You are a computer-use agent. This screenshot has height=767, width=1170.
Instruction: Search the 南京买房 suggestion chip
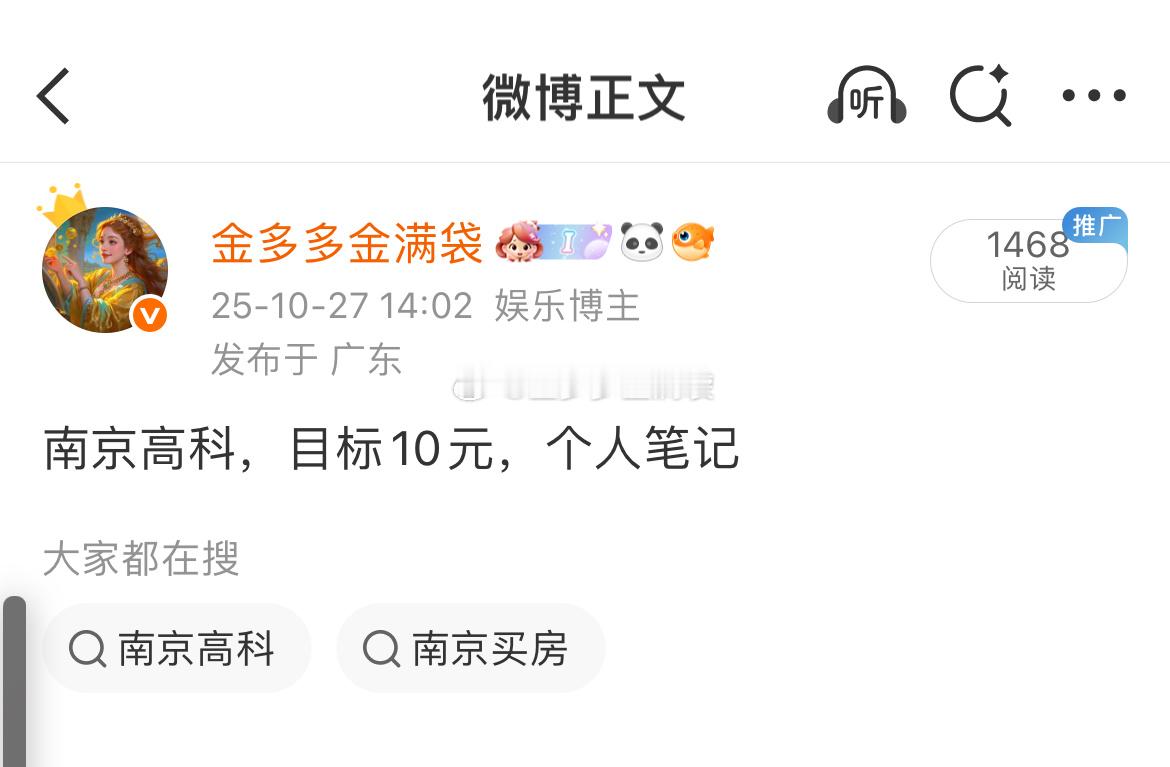click(x=470, y=648)
